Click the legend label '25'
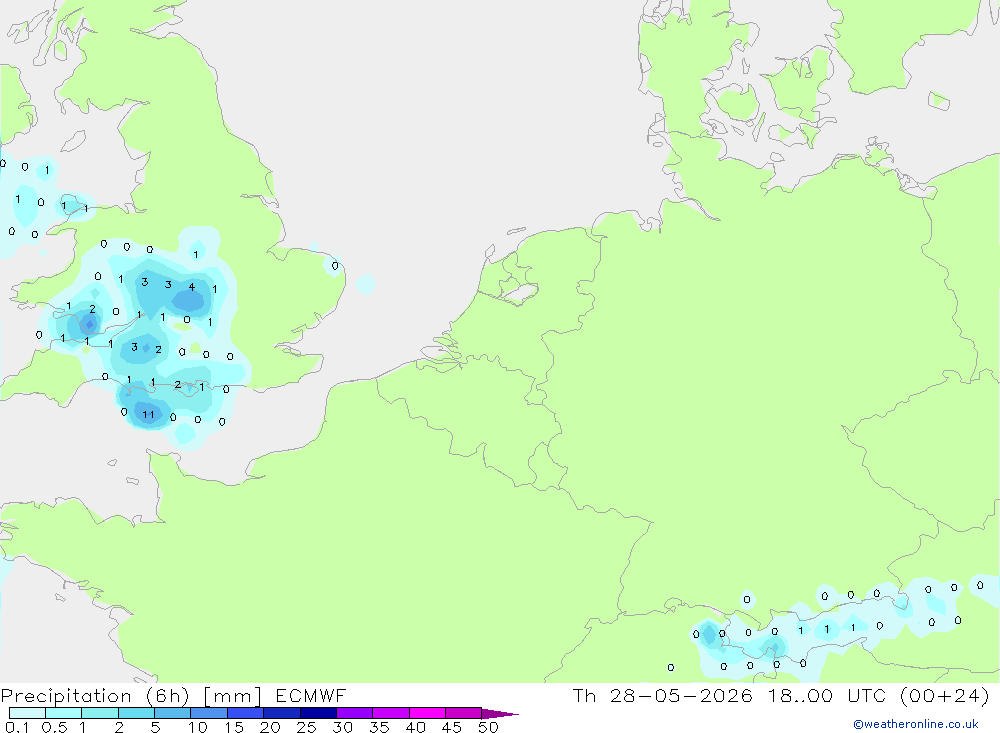Viewport: 1000px width, 733px height. point(306,727)
